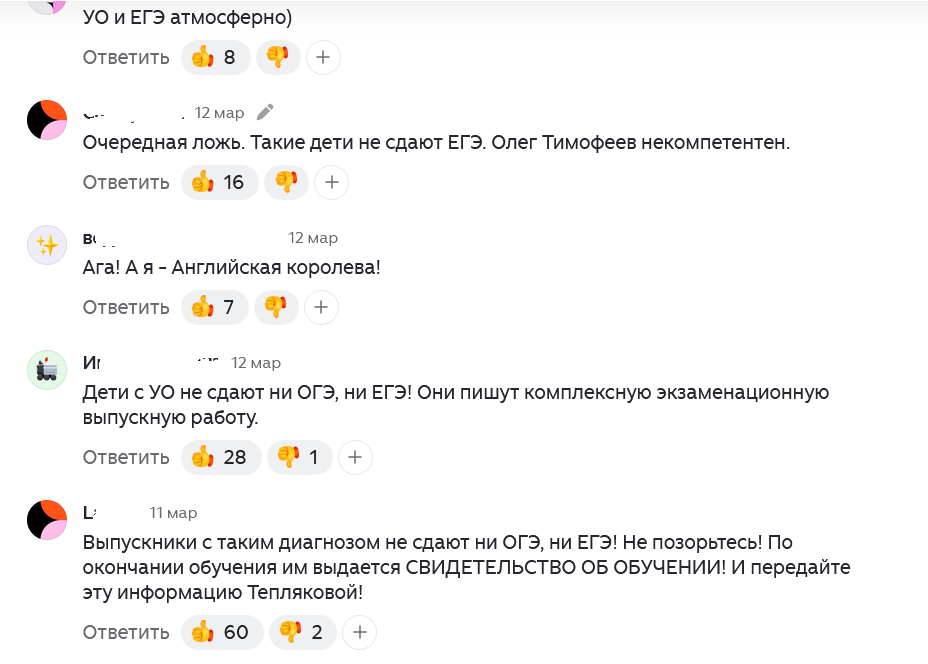Dislike the top comment about УО и ЕГЭ
This screenshot has height=664, width=928.
[x=278, y=57]
